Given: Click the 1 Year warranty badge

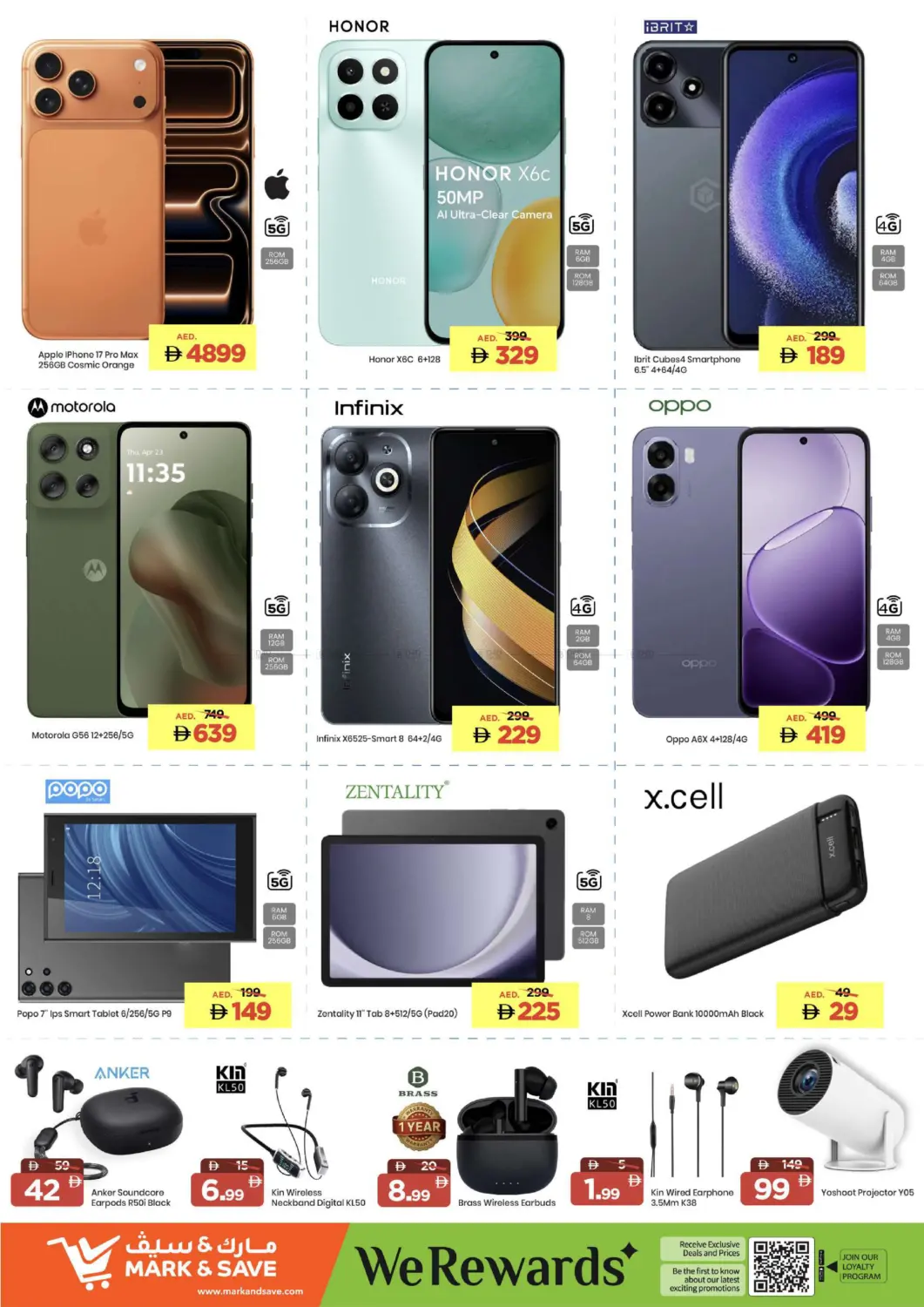Looking at the screenshot, I should 418,1126.
